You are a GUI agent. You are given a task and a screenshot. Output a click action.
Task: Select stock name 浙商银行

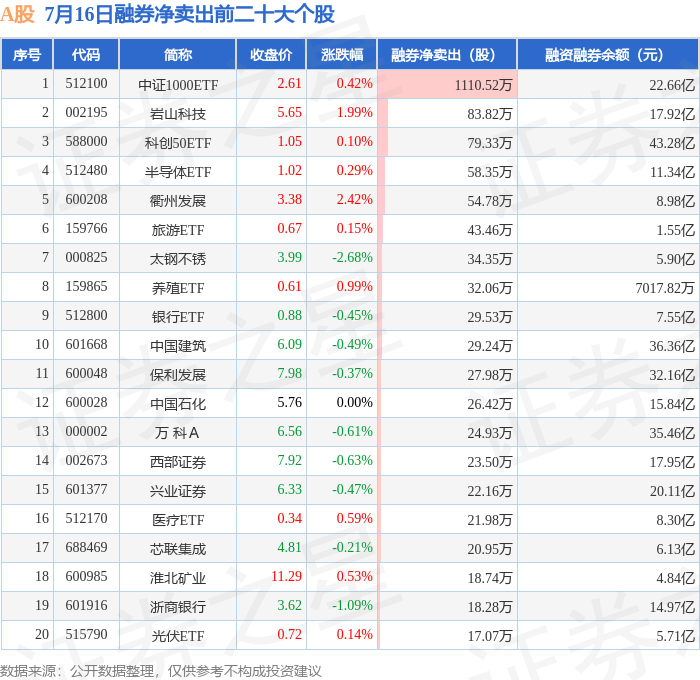coord(178,607)
